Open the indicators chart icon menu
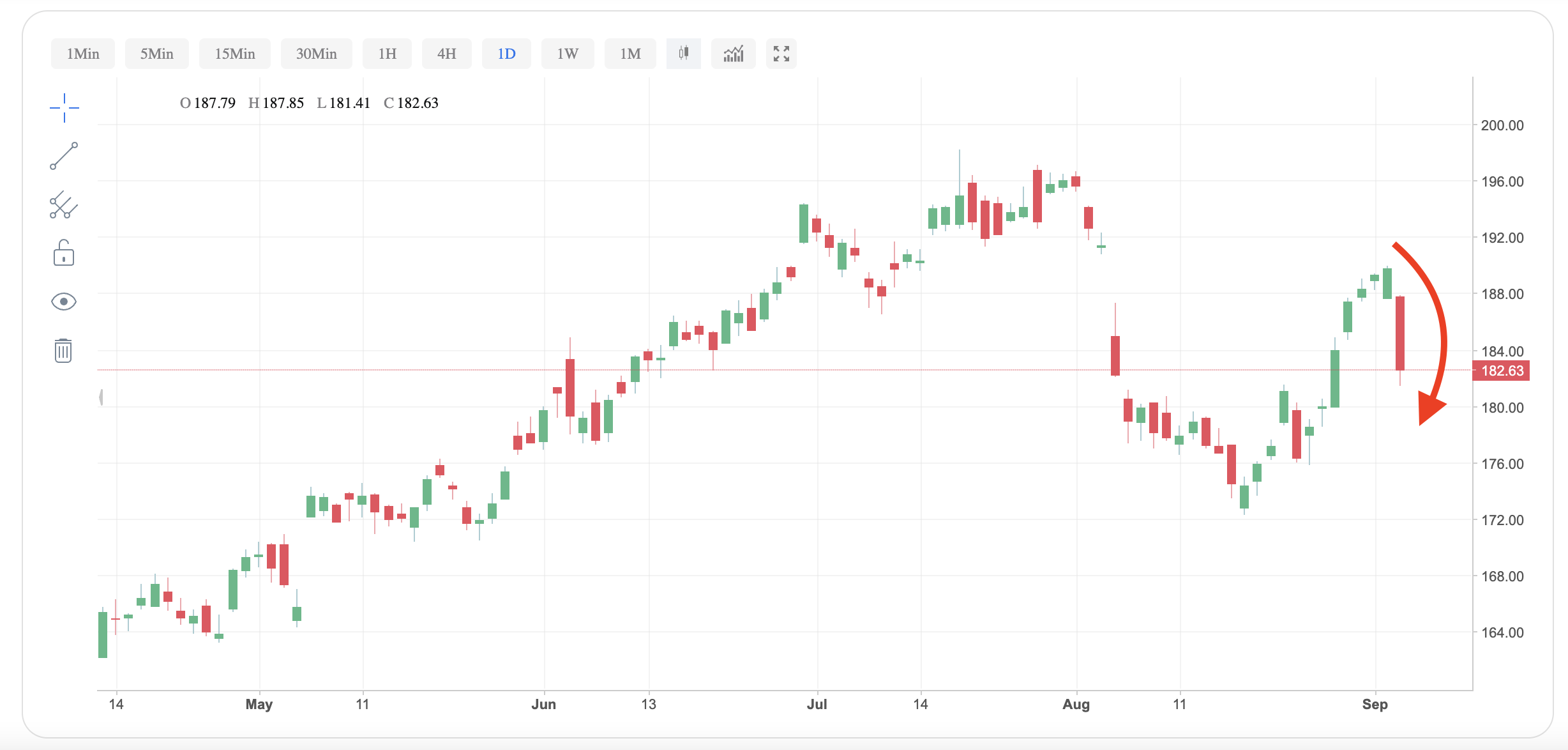The width and height of the screenshot is (1568, 750). 734,54
